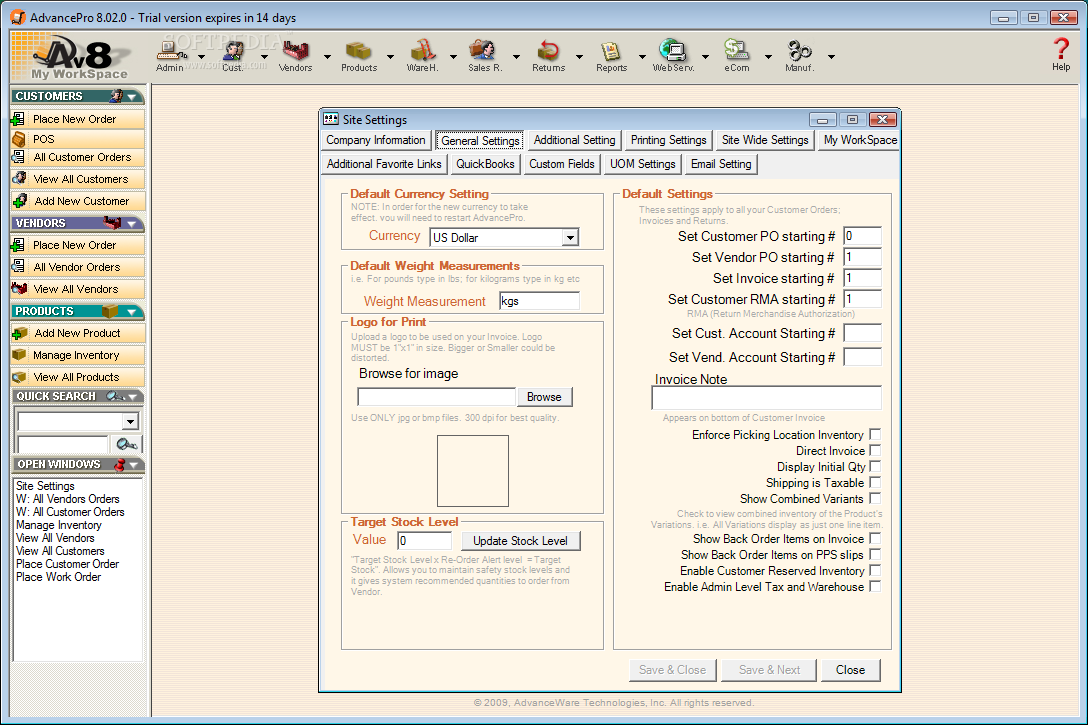Image resolution: width=1088 pixels, height=725 pixels.
Task: Click the Close button in Site Settings
Action: tap(850, 670)
